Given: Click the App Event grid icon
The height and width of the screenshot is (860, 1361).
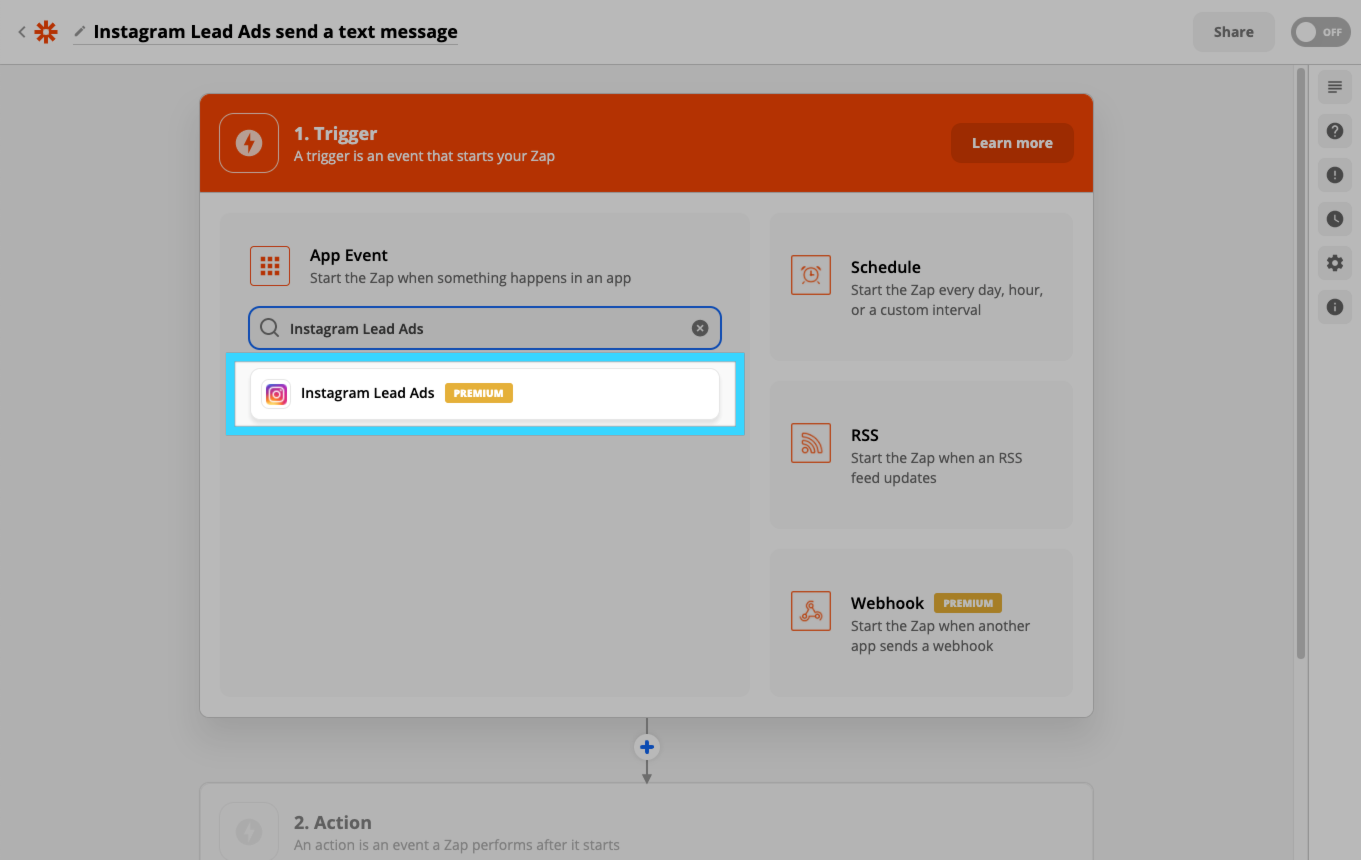Looking at the screenshot, I should (270, 266).
